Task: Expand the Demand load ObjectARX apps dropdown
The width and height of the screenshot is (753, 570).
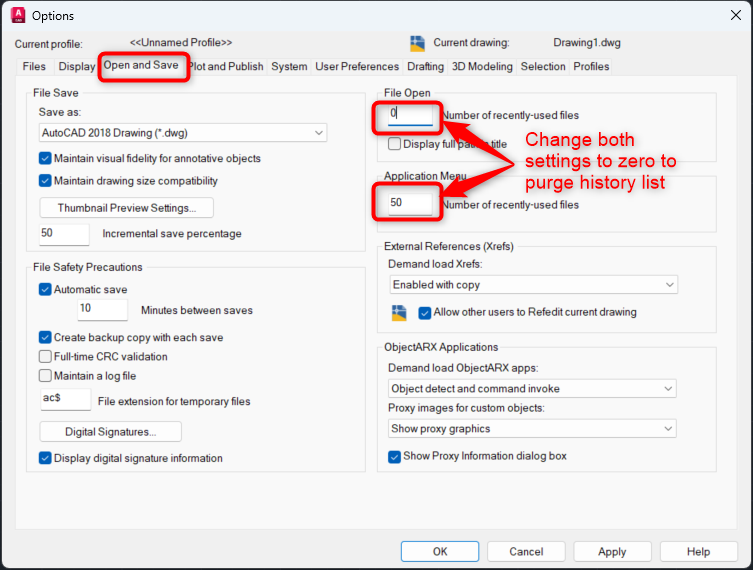Action: tap(532, 388)
